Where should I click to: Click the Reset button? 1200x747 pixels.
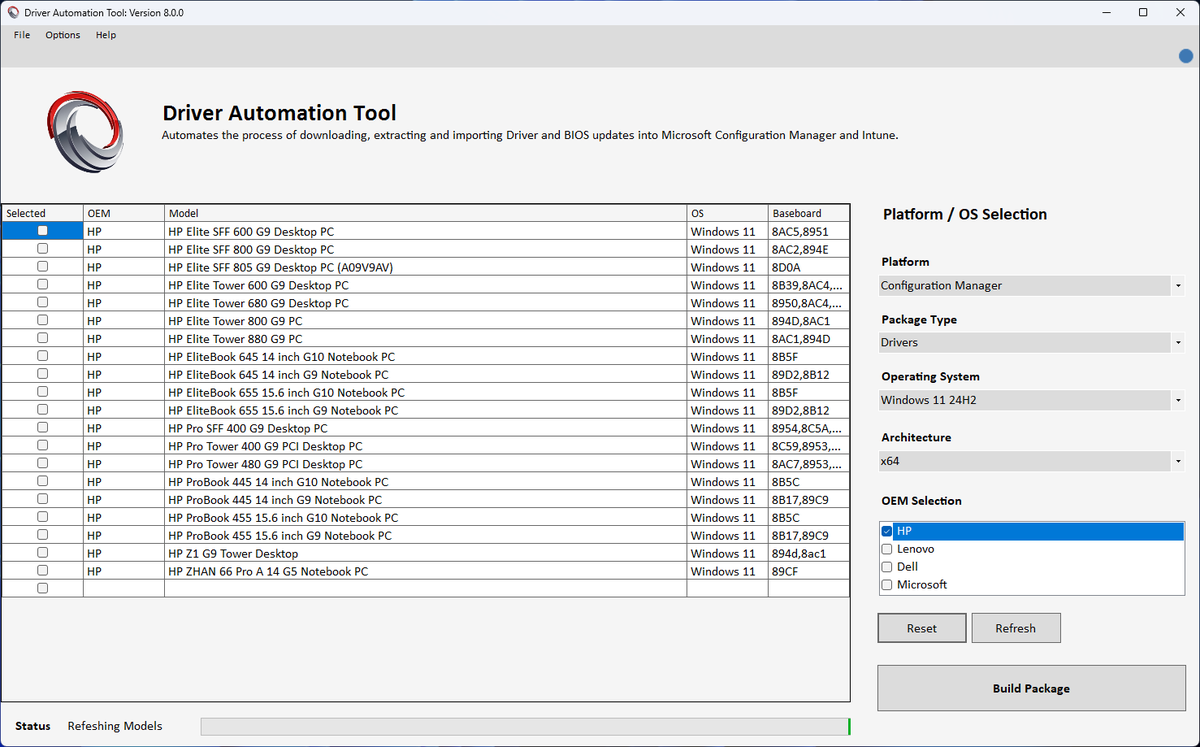point(922,628)
